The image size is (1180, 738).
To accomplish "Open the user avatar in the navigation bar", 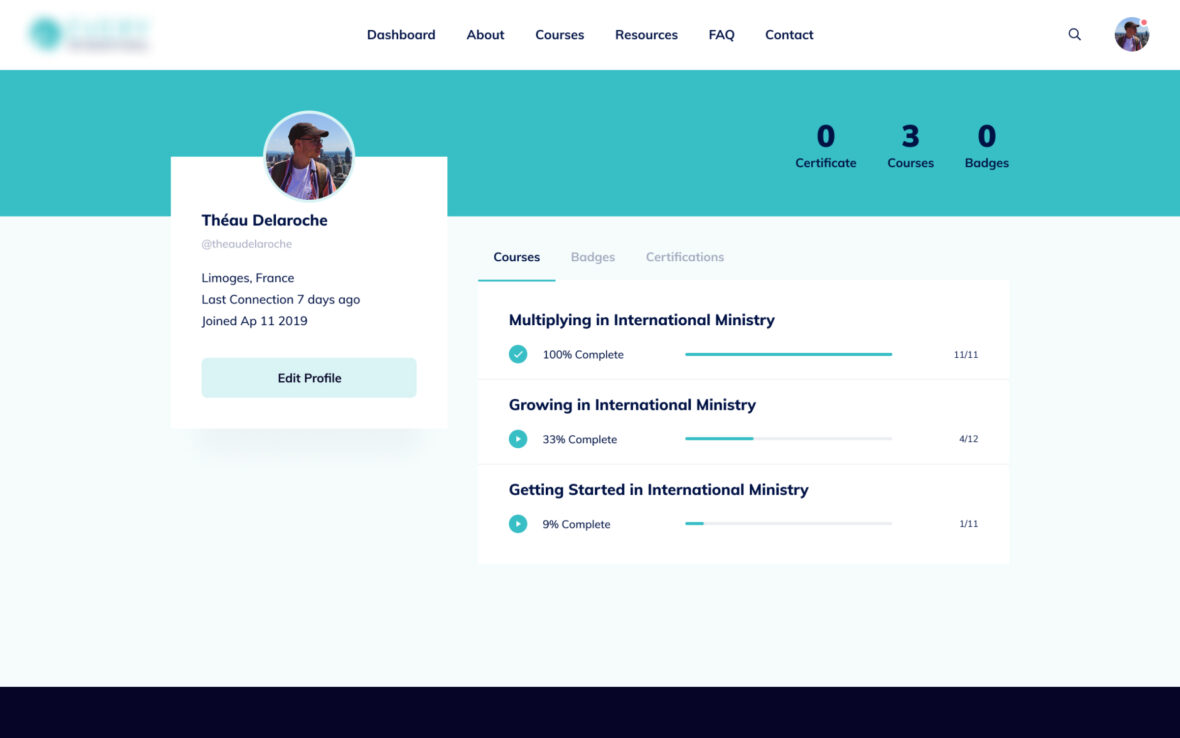I will pyautogui.click(x=1131, y=33).
